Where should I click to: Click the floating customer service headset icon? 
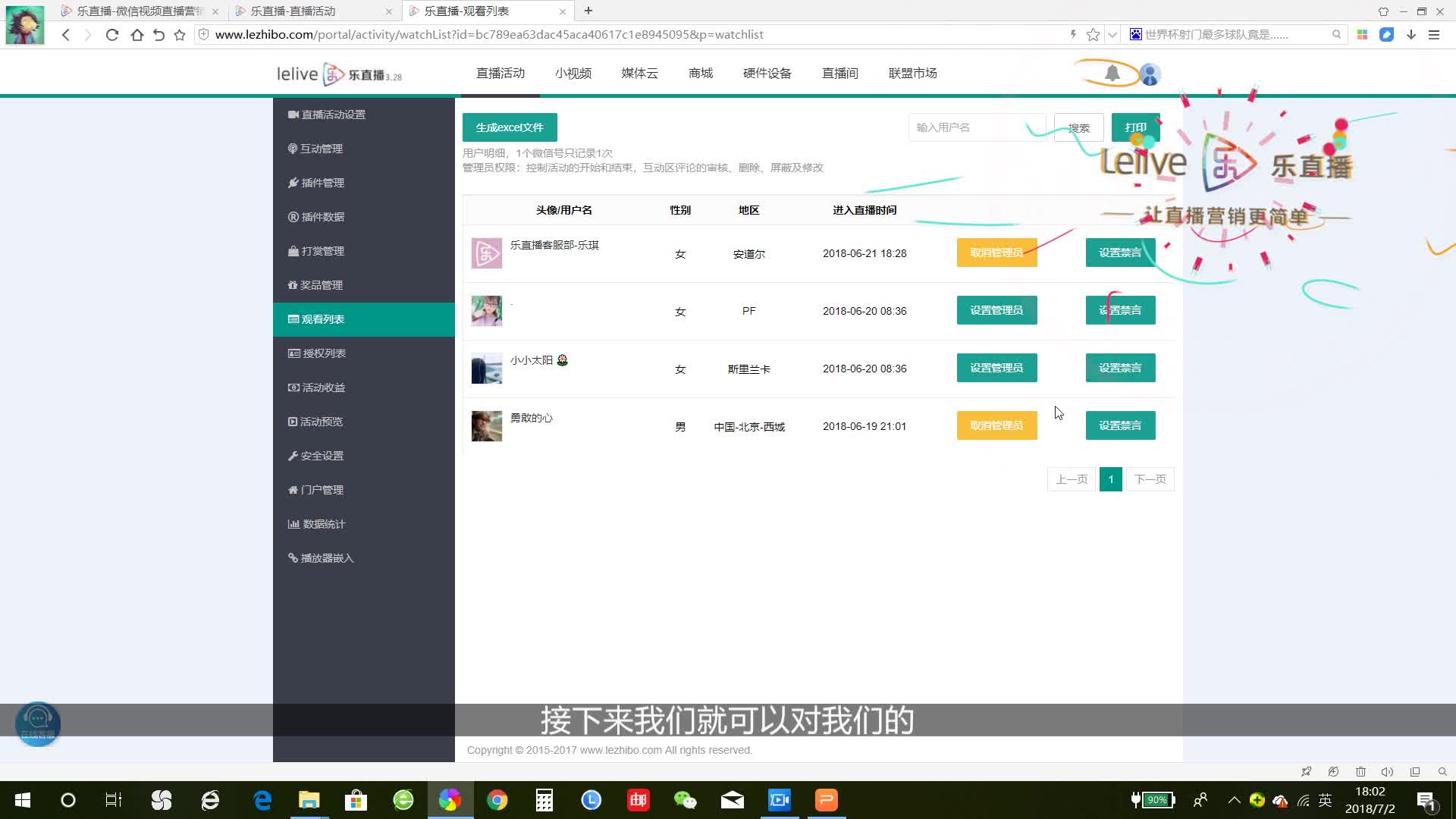pyautogui.click(x=37, y=723)
